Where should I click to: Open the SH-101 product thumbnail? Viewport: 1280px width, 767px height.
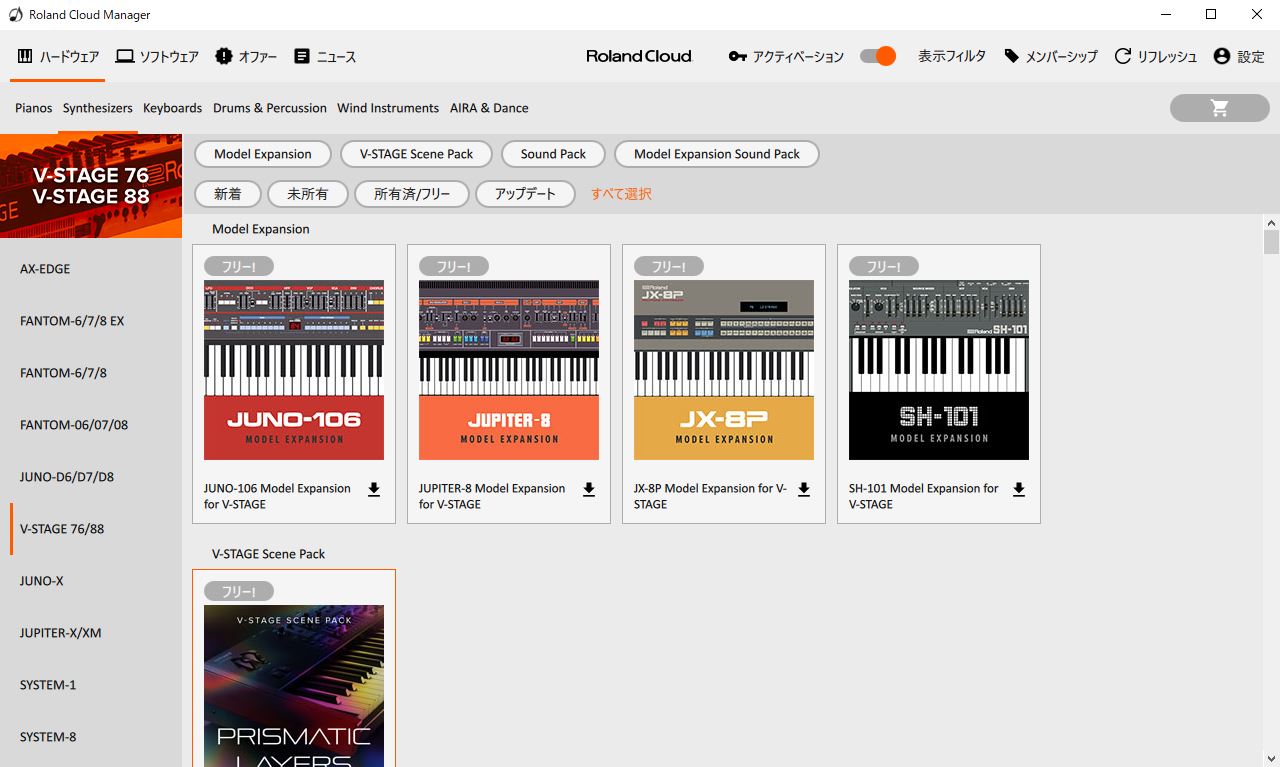(939, 370)
